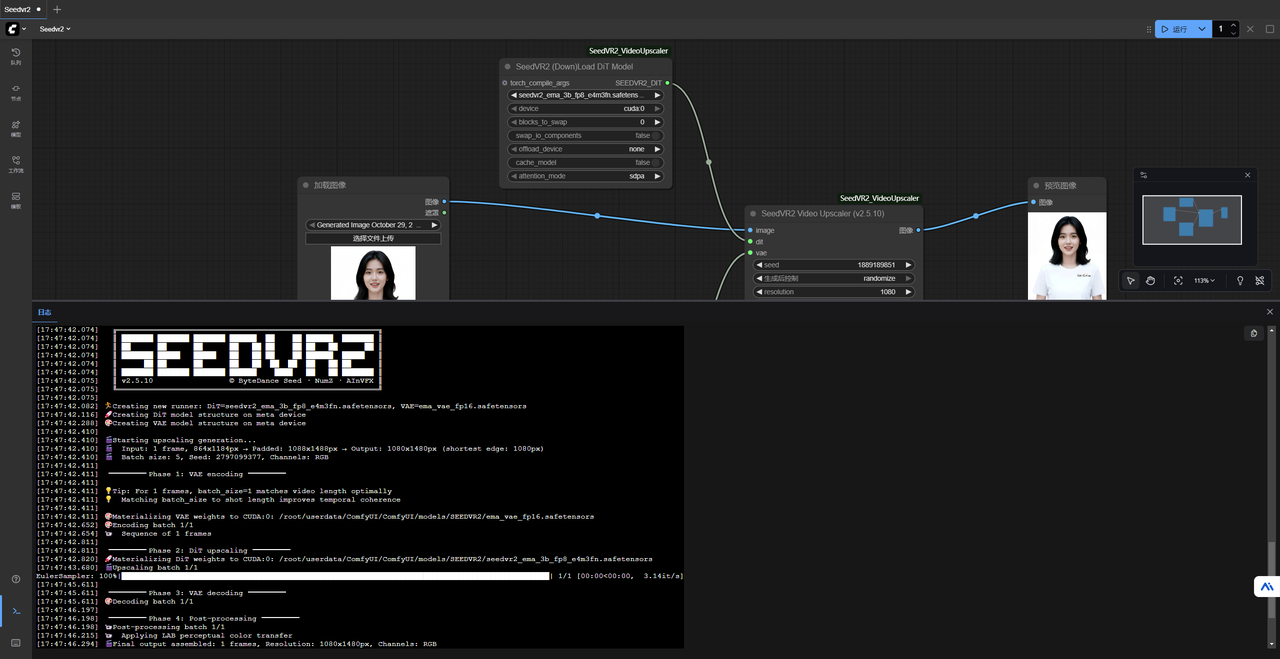Toggle the console terminal icon at bottom-left
Image resolution: width=1280 pixels, height=659 pixels.
click(16, 610)
